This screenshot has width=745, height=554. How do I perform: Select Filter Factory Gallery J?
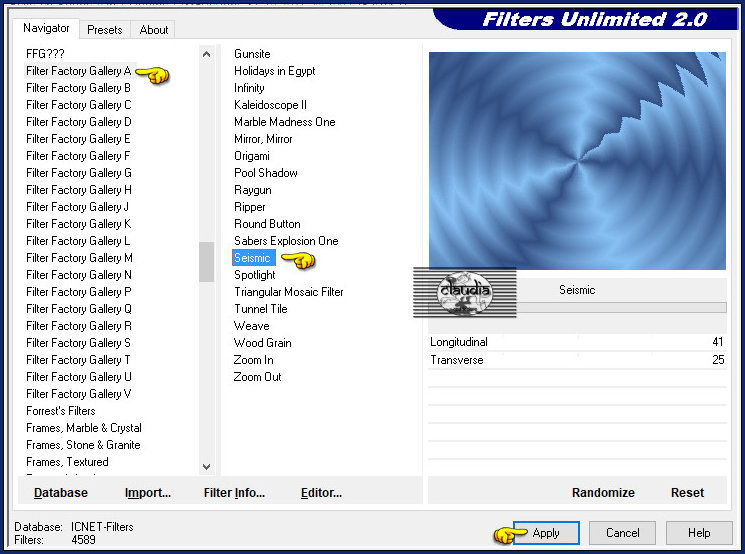pos(77,207)
